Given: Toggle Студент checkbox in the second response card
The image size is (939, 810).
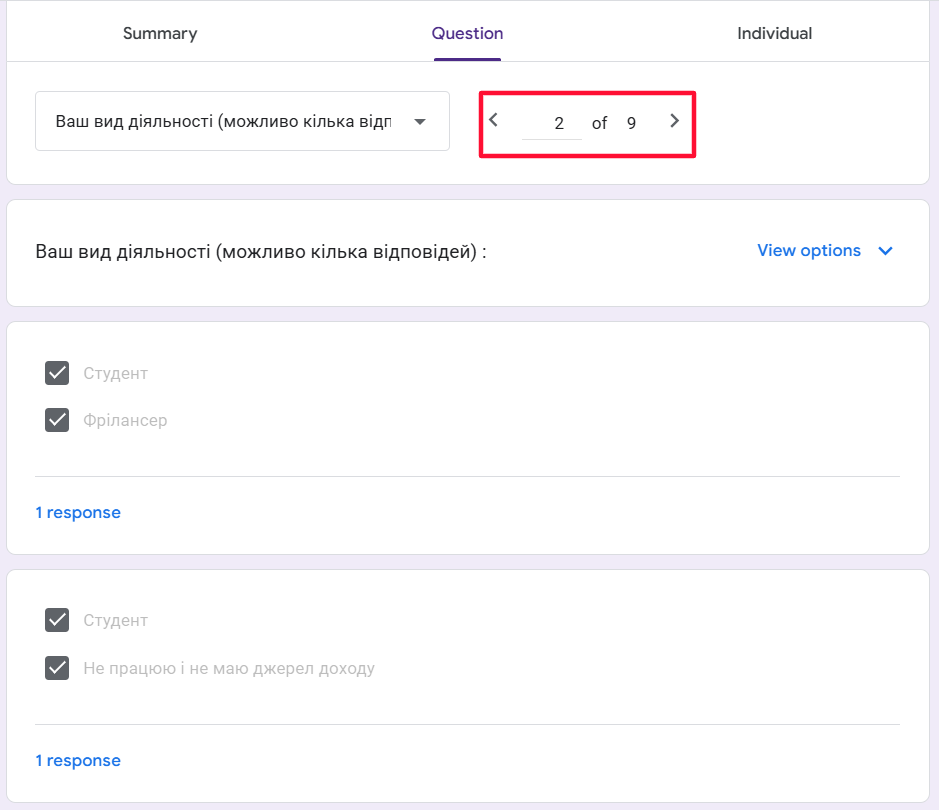Looking at the screenshot, I should 57,620.
